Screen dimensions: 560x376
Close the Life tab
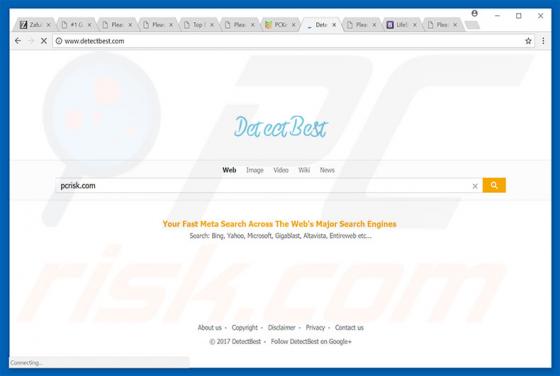point(415,25)
